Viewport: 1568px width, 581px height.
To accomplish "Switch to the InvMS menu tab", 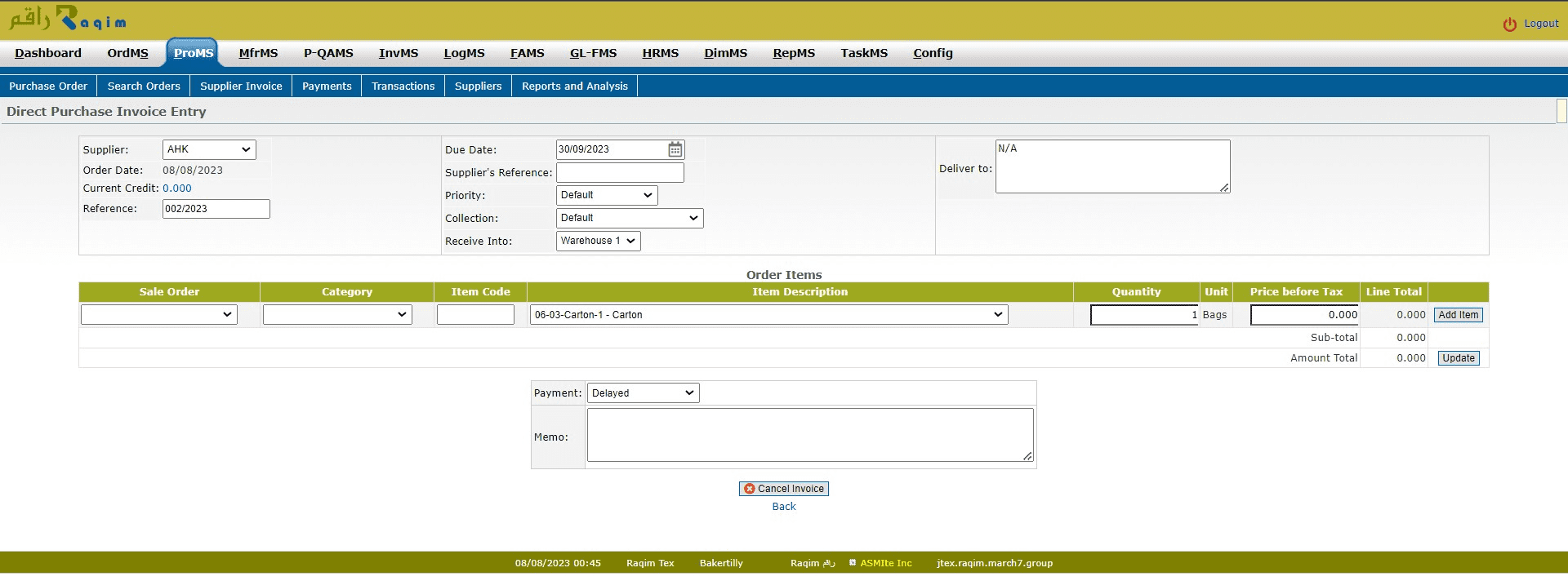I will [398, 53].
